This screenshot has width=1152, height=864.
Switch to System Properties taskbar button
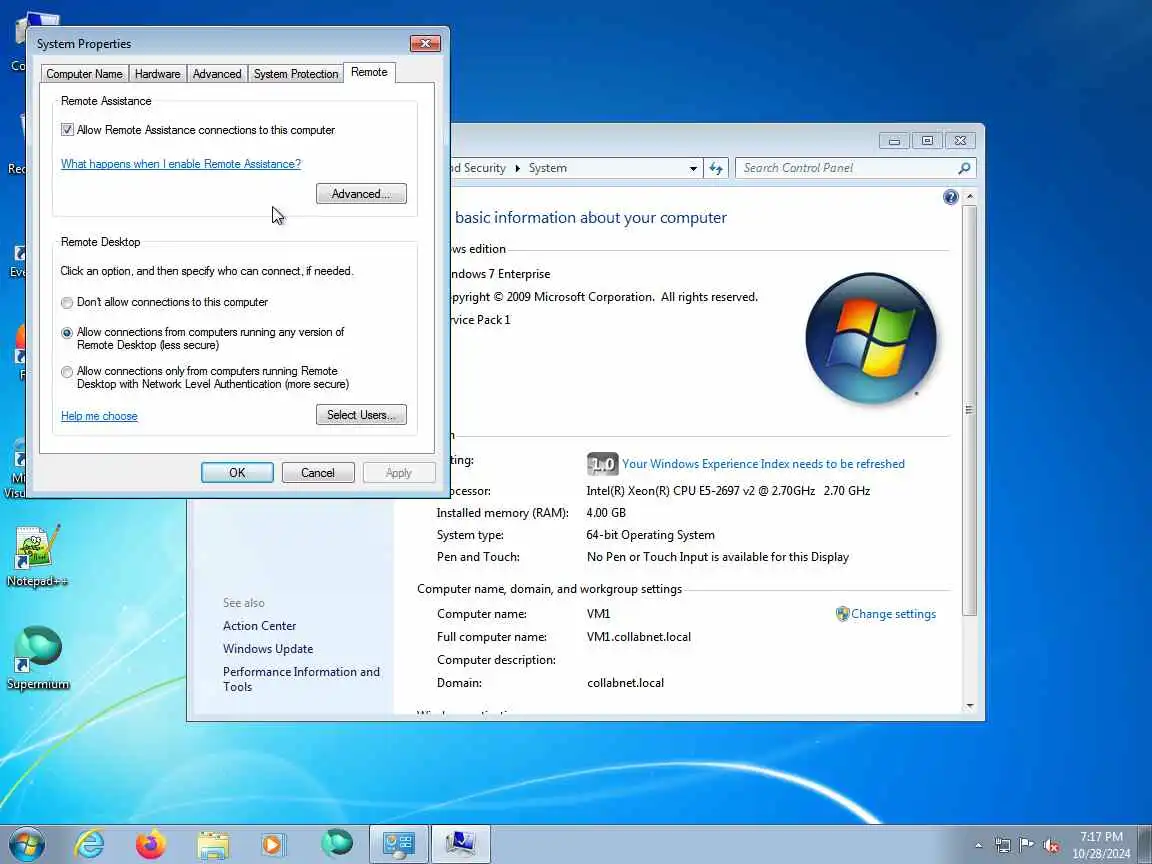coord(460,844)
